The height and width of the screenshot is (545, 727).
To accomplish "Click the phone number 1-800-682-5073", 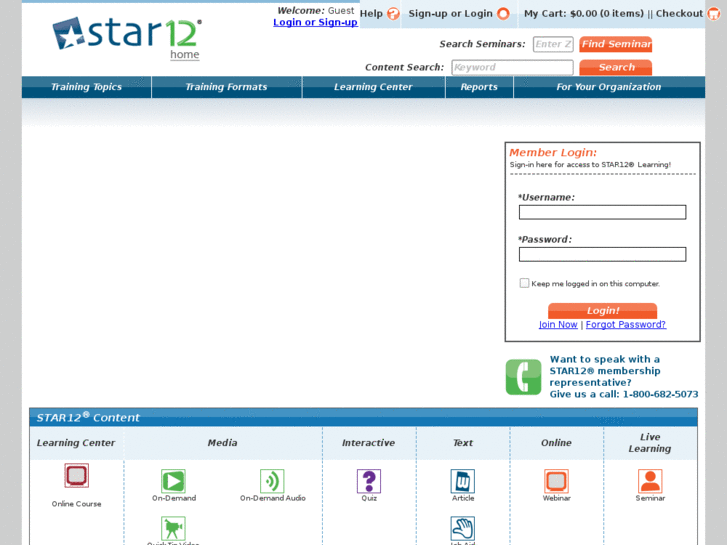I will (x=660, y=394).
